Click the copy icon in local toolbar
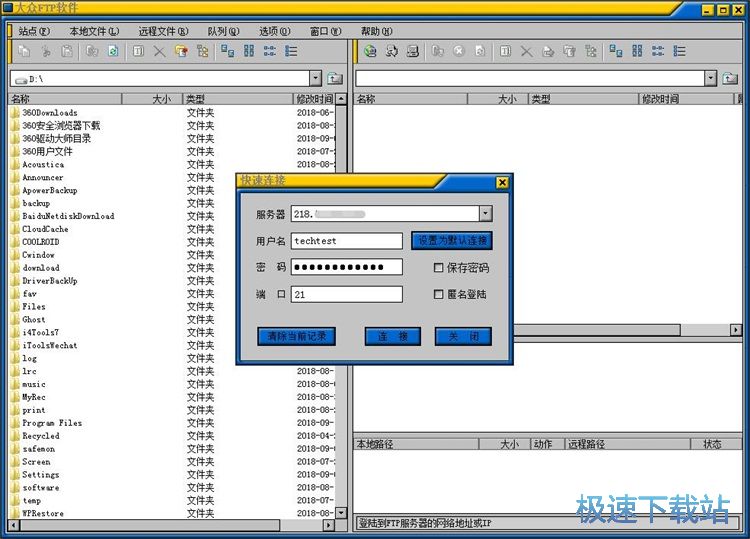This screenshot has width=750, height=539. click(x=23, y=51)
